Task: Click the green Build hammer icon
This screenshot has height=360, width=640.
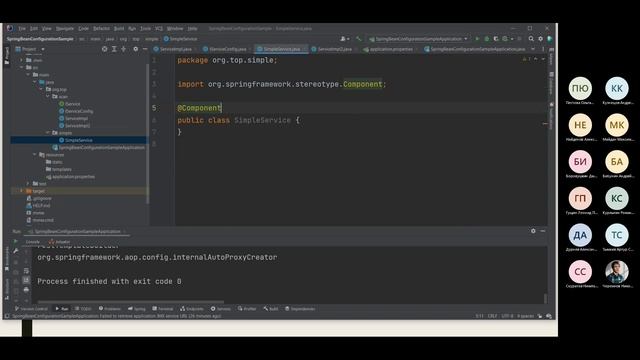Action: [x=358, y=39]
